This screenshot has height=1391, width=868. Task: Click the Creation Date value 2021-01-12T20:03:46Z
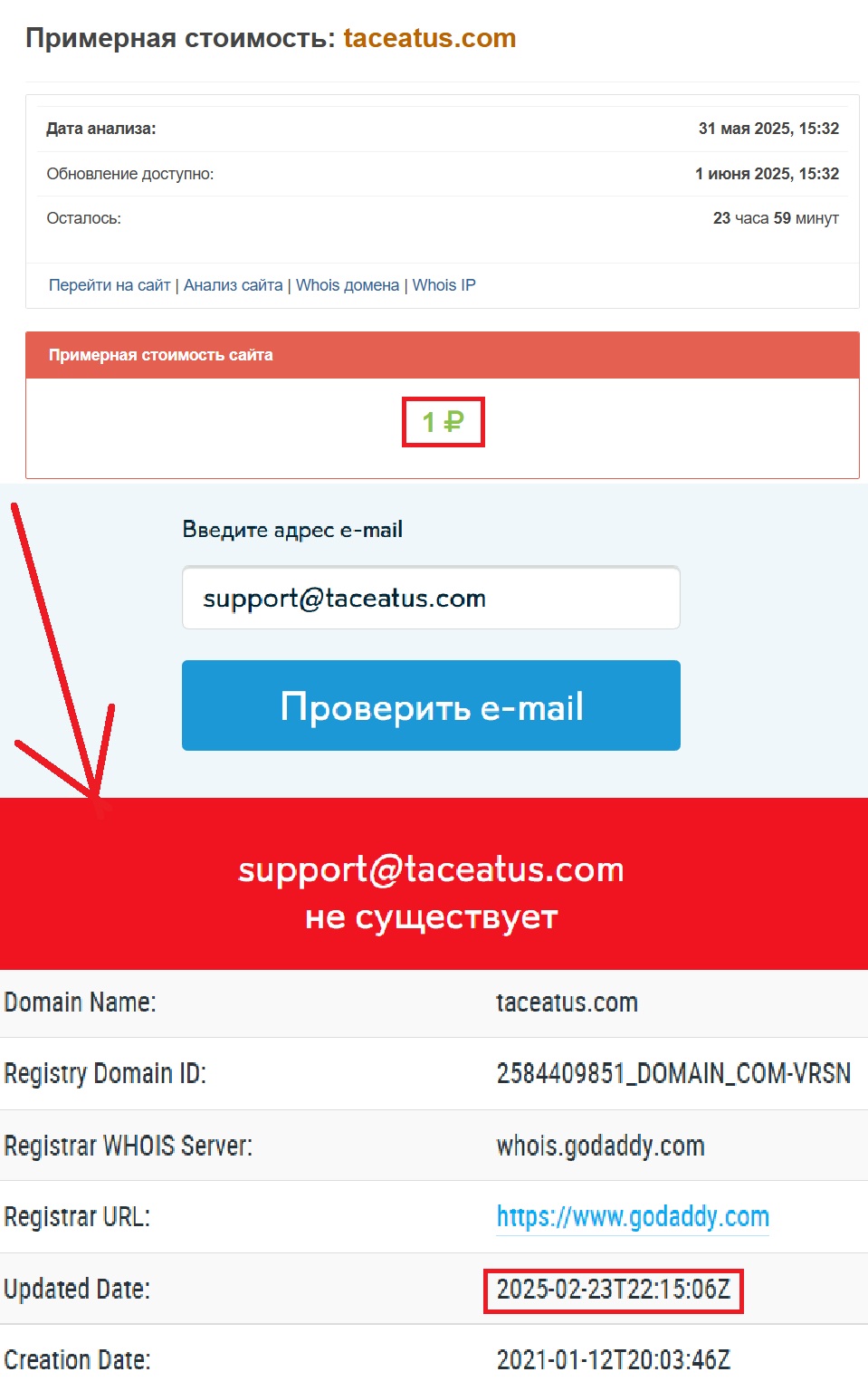coord(614,1359)
